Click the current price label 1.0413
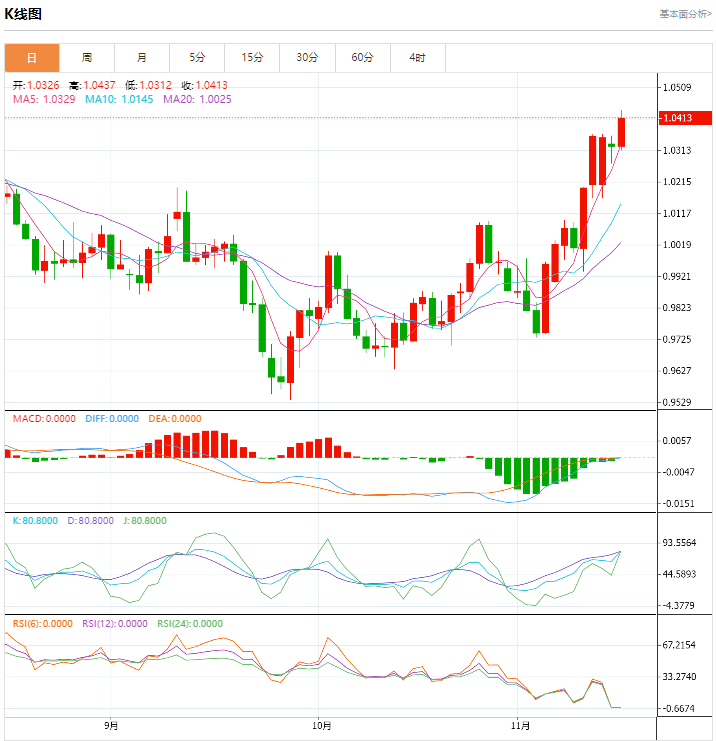 tap(685, 118)
